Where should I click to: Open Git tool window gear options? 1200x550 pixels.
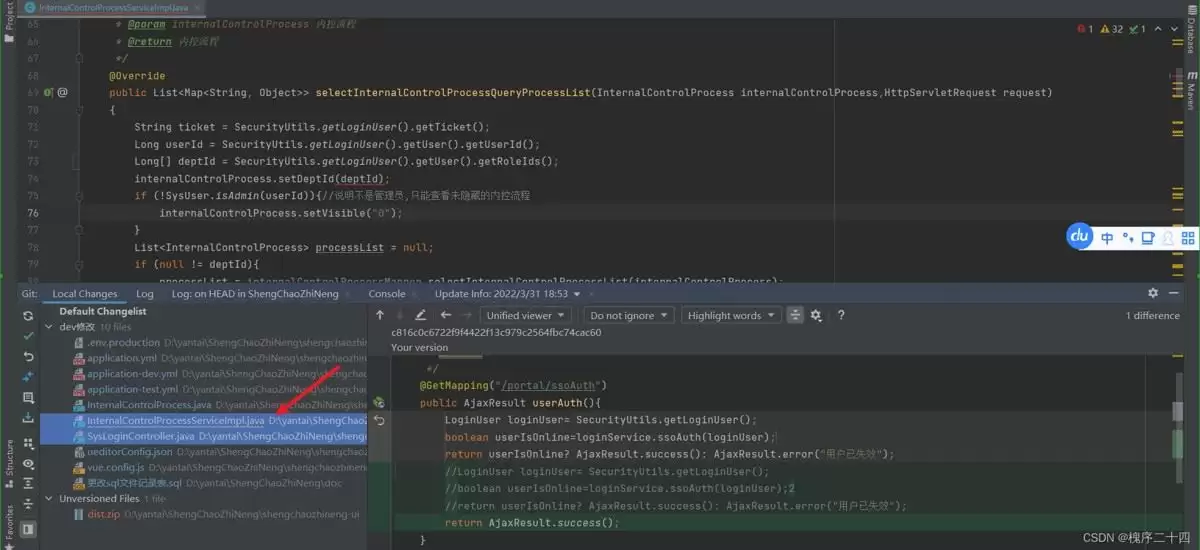pyautogui.click(x=1153, y=294)
